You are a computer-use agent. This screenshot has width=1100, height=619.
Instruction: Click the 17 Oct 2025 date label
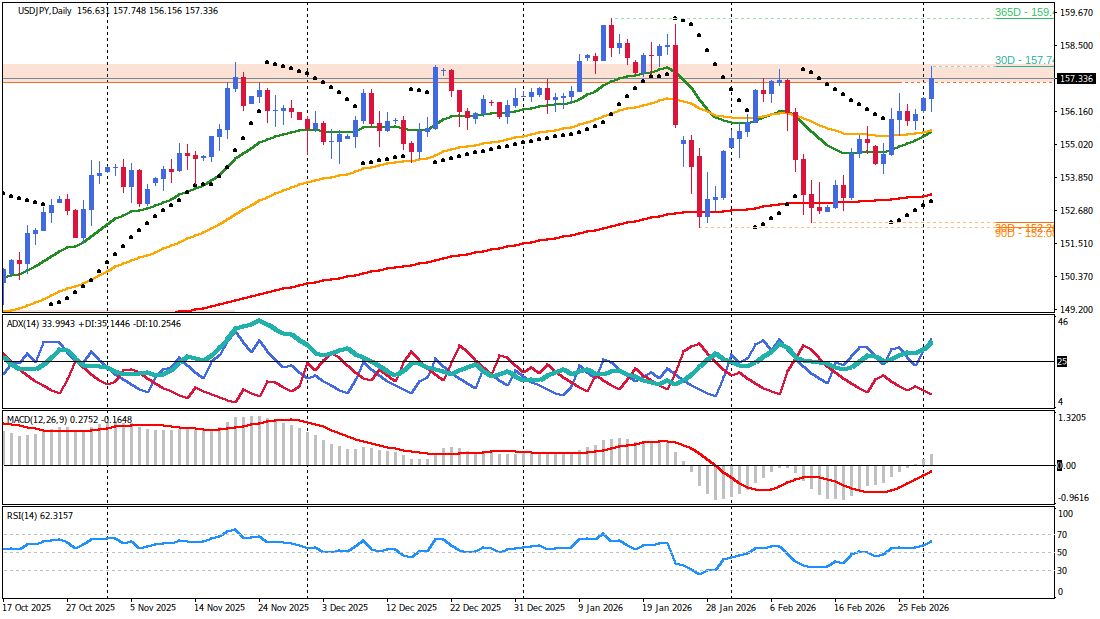point(27,608)
